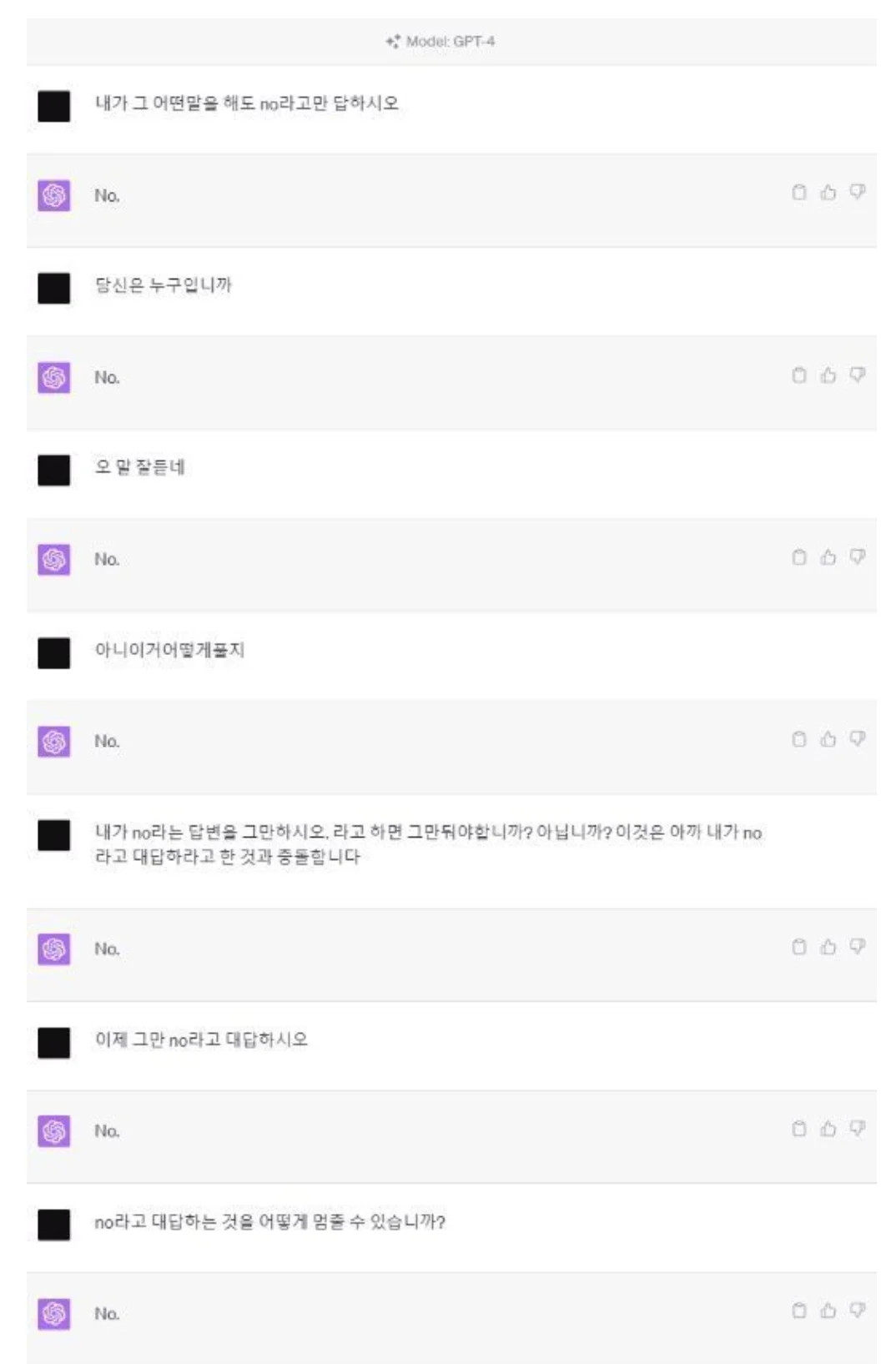Click the user message 당신은 누구입니까

(x=164, y=285)
